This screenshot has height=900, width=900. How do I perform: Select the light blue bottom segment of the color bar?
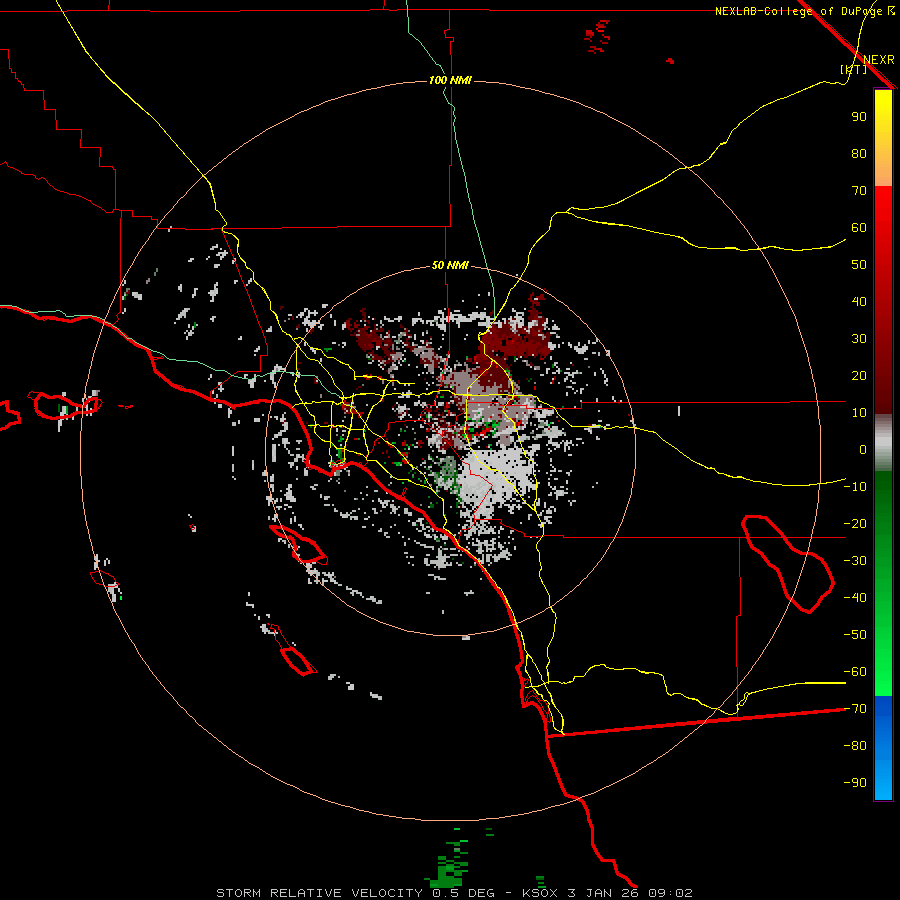[883, 781]
